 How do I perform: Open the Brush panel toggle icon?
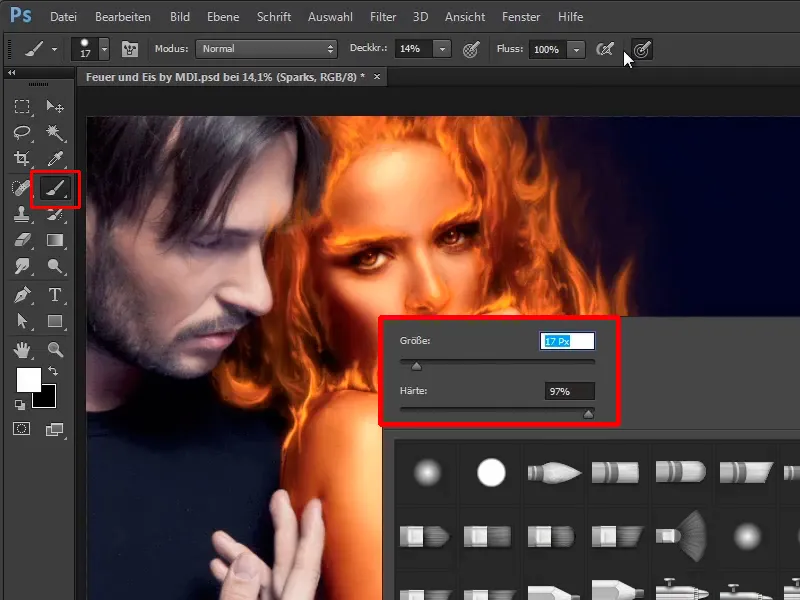click(x=130, y=49)
